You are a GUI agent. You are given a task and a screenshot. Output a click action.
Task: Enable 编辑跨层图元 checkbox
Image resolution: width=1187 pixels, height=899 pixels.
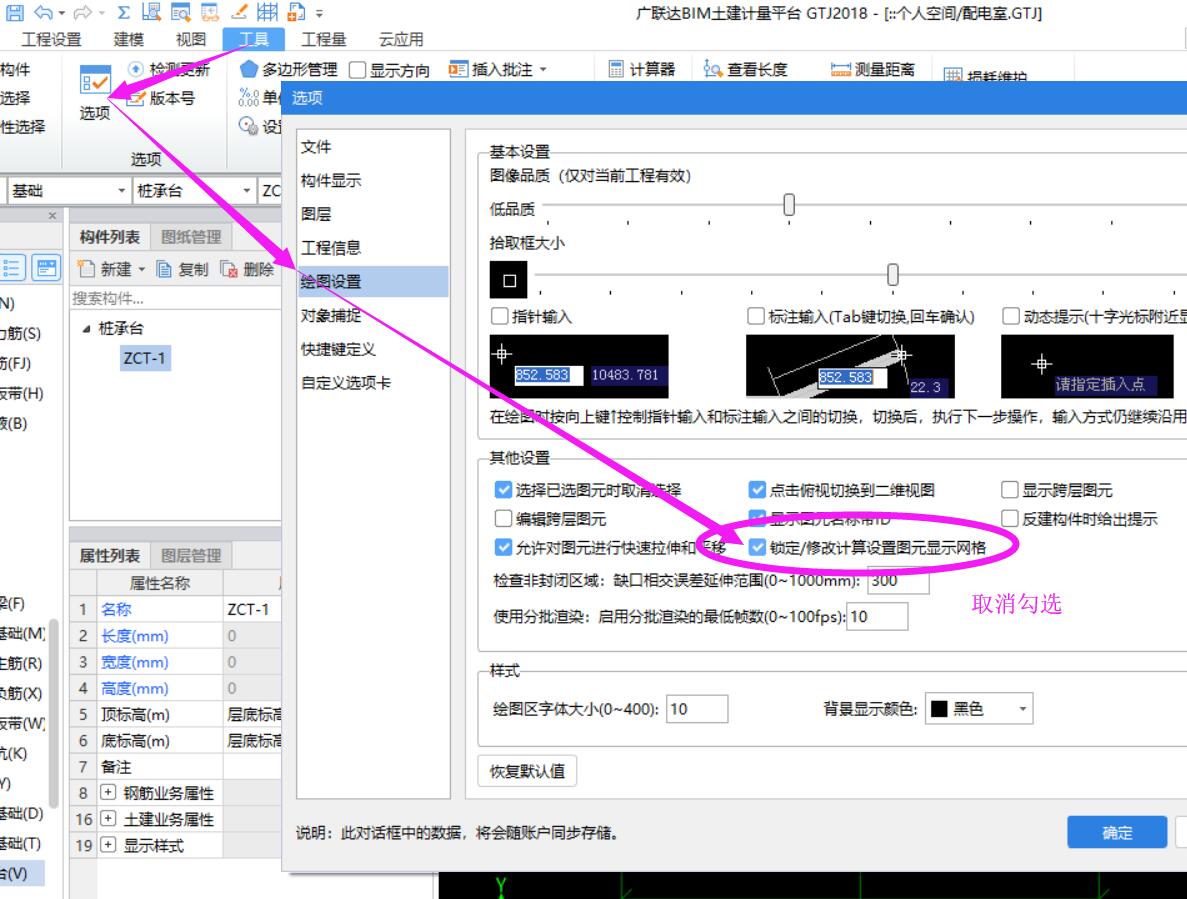coord(503,518)
